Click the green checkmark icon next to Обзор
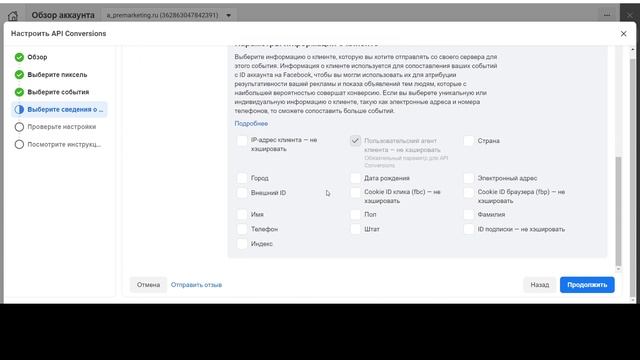640x360 pixels. (x=19, y=57)
